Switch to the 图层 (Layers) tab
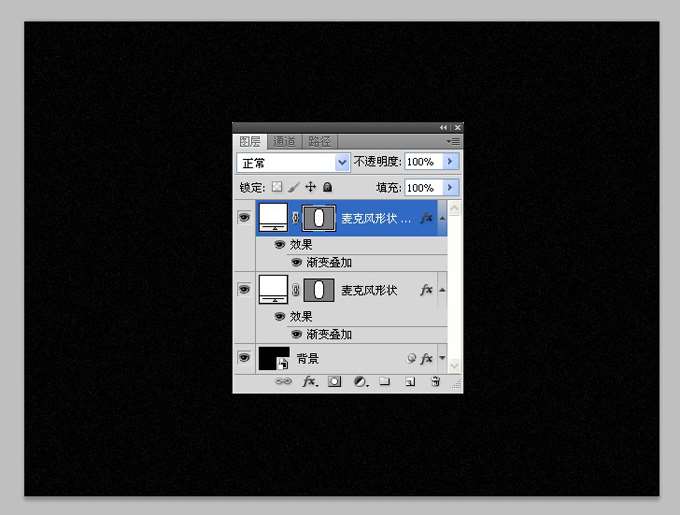680x515 pixels. pos(250,141)
